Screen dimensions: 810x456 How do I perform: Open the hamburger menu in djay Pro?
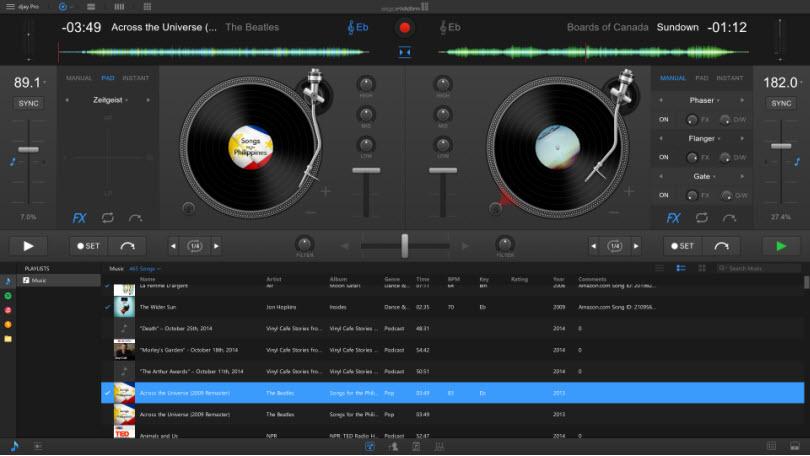click(x=10, y=7)
